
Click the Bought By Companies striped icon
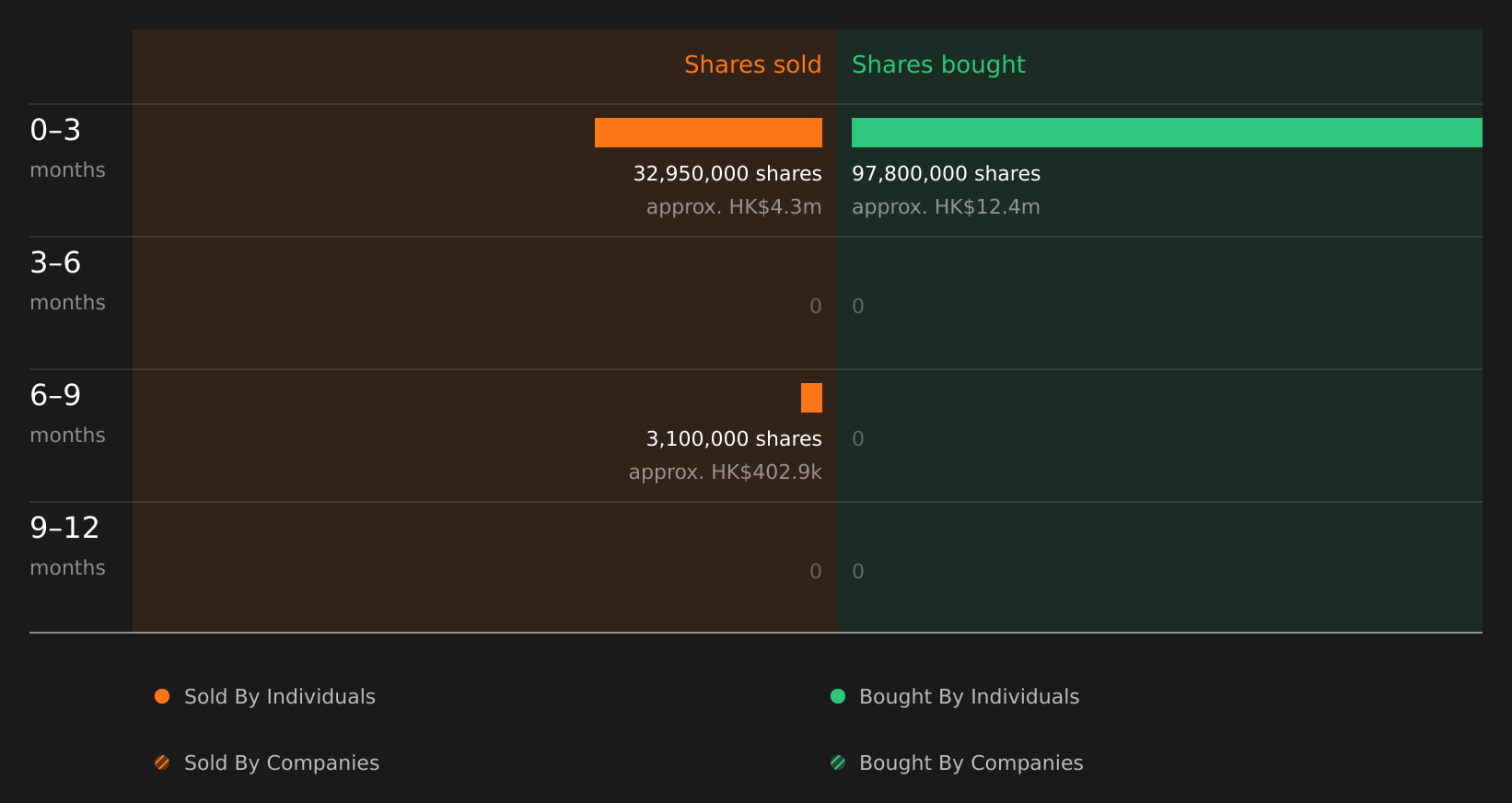coord(838,762)
